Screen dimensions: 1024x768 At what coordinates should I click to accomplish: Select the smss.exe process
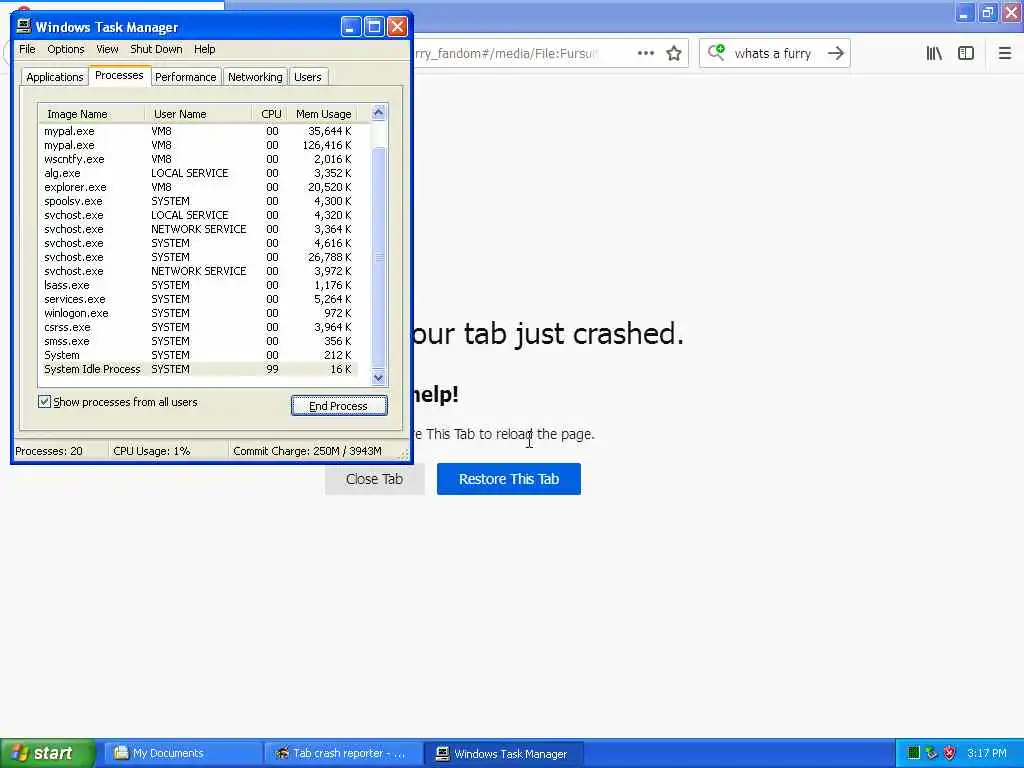(x=198, y=342)
